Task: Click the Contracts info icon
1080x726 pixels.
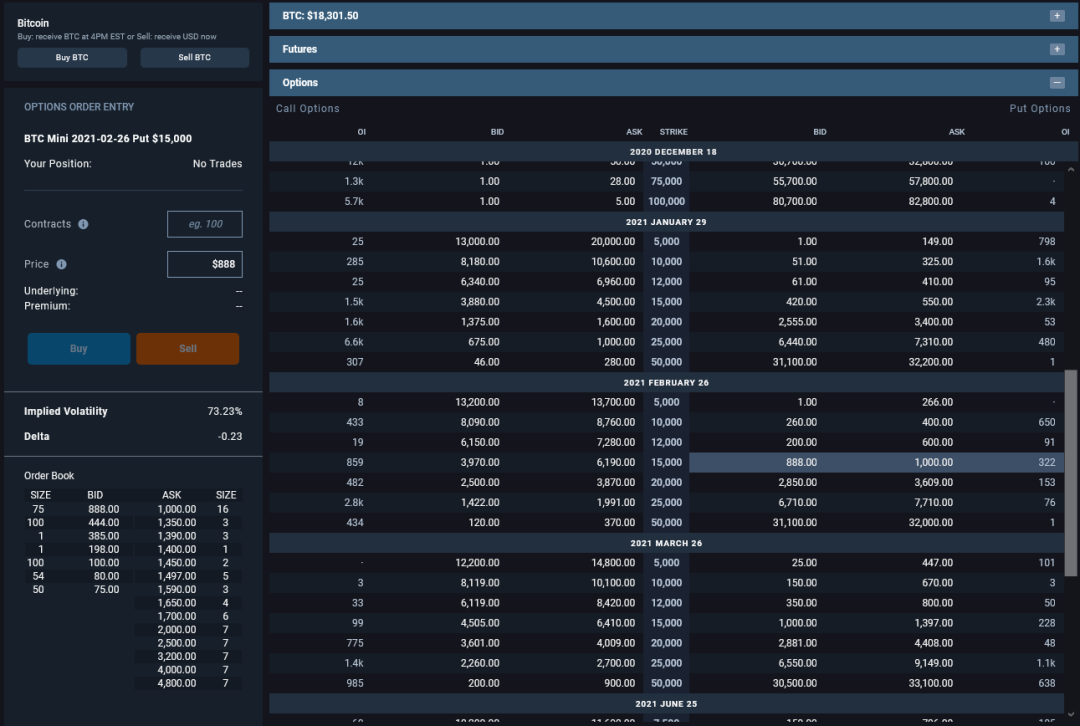Action: click(83, 224)
